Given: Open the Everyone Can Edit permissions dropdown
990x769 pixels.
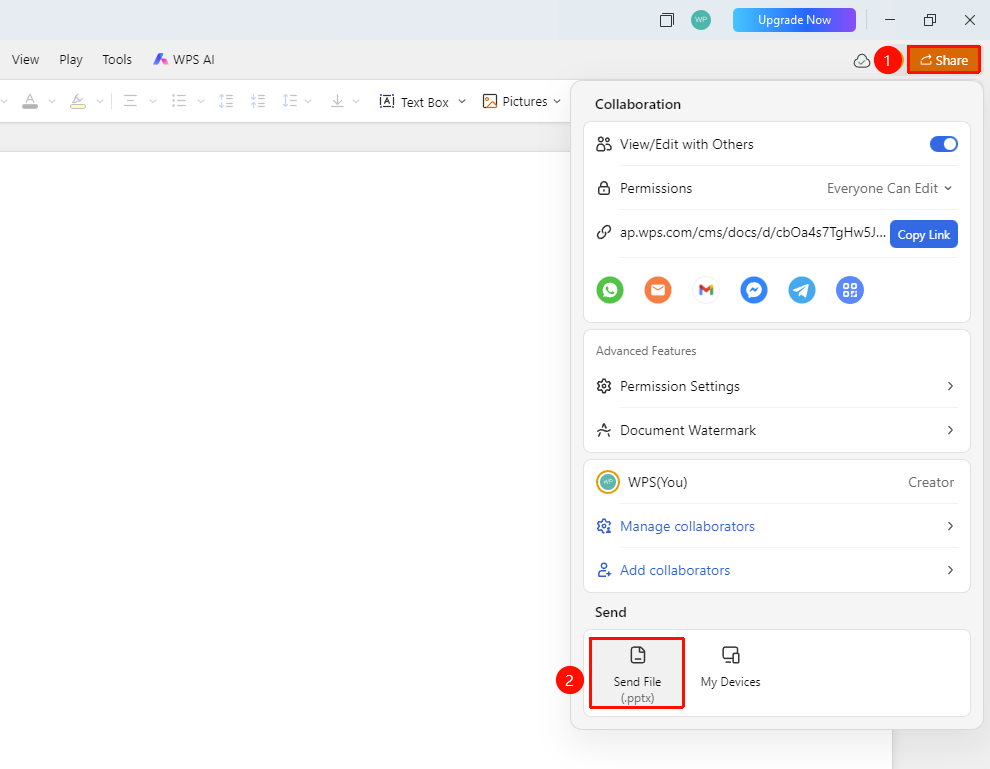Looking at the screenshot, I should tap(890, 188).
